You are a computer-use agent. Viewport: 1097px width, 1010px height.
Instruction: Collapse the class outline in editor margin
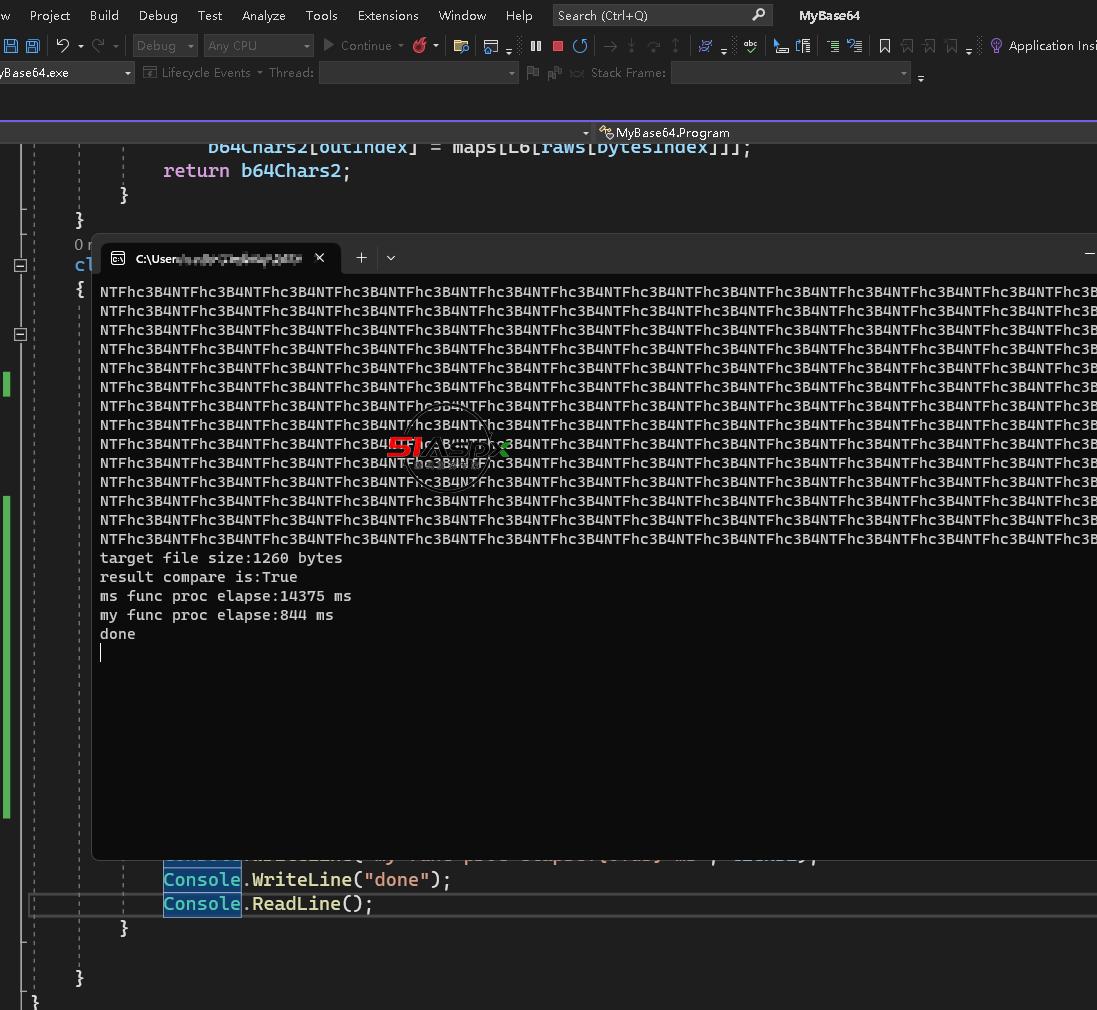click(20, 265)
